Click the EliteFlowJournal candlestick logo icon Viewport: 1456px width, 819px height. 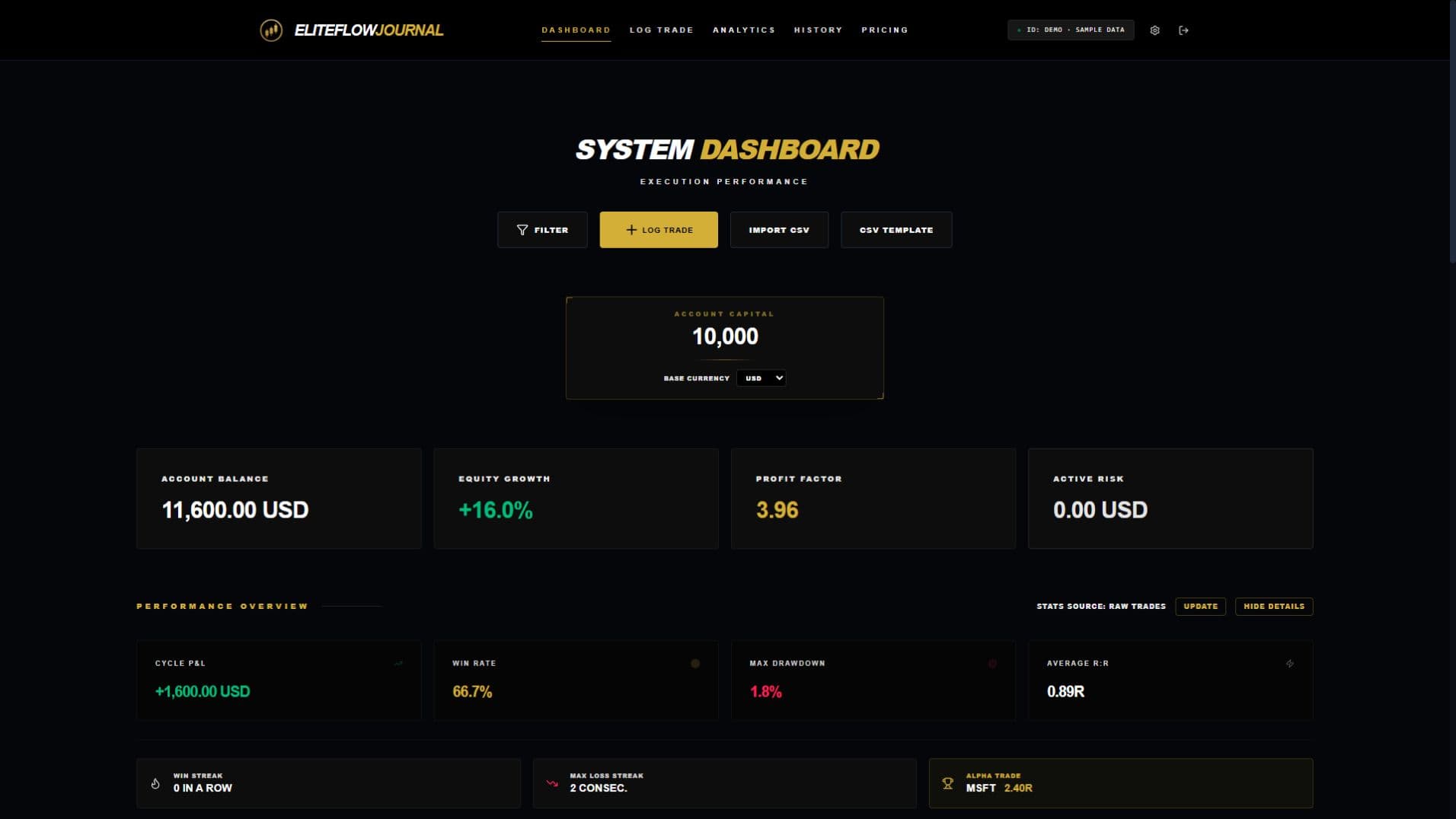click(271, 30)
